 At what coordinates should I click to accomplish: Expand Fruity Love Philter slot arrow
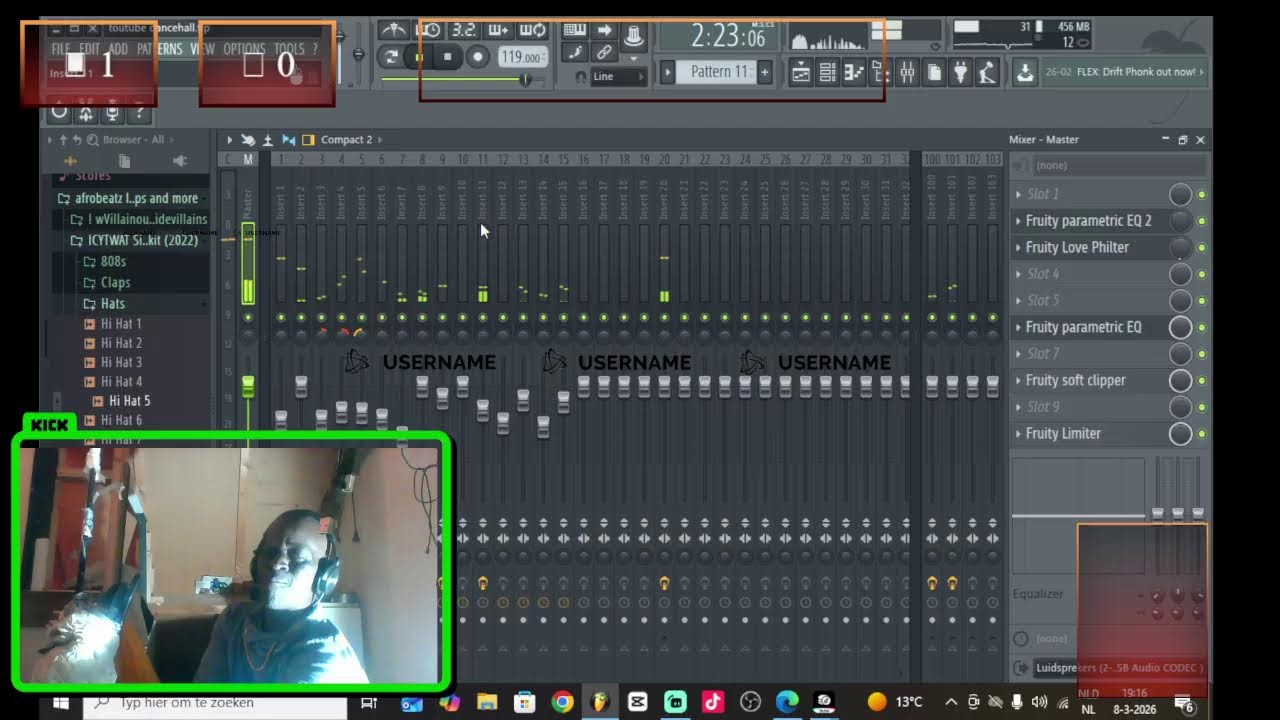pos(1019,247)
